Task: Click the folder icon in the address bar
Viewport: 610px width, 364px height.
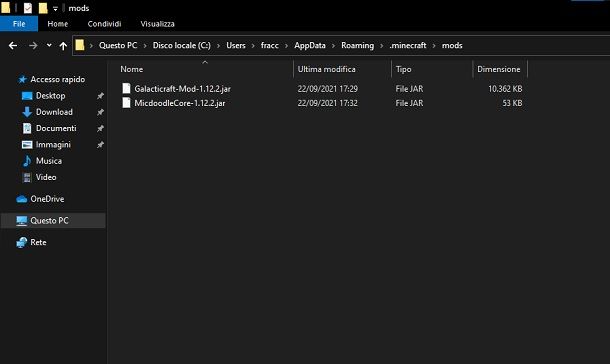Action: (80, 45)
